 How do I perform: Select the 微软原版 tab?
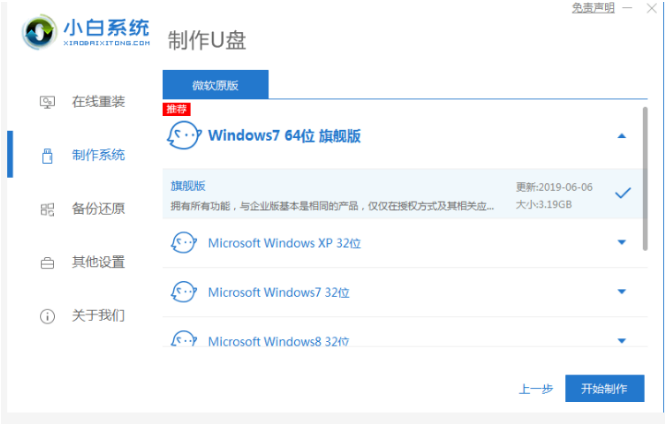[x=215, y=85]
